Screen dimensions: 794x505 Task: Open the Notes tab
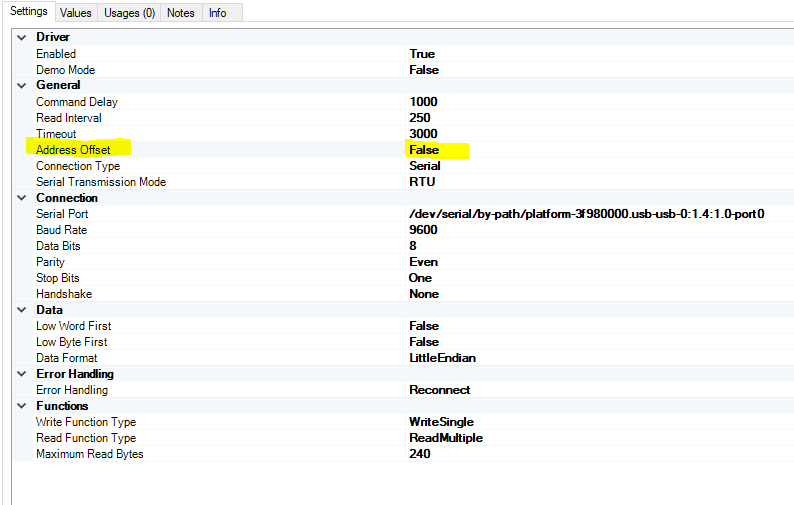coord(181,13)
